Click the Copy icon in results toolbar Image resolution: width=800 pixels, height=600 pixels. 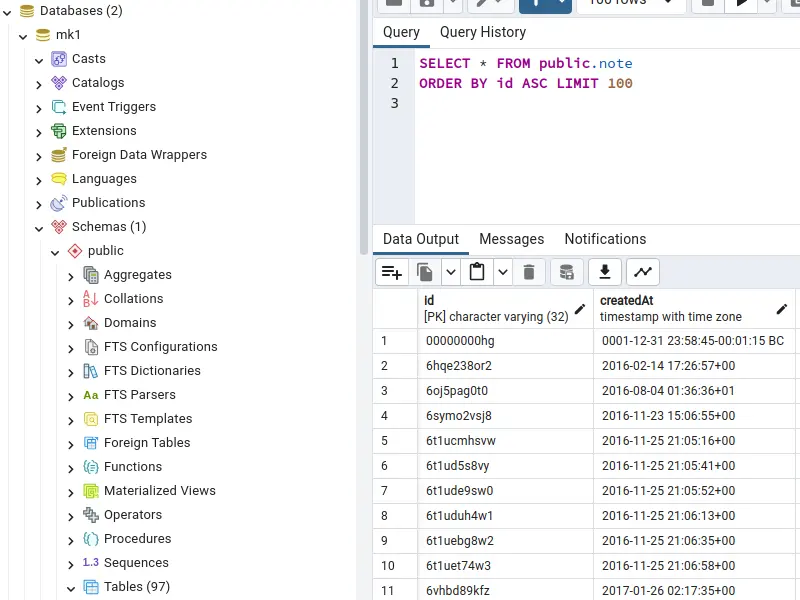click(425, 272)
